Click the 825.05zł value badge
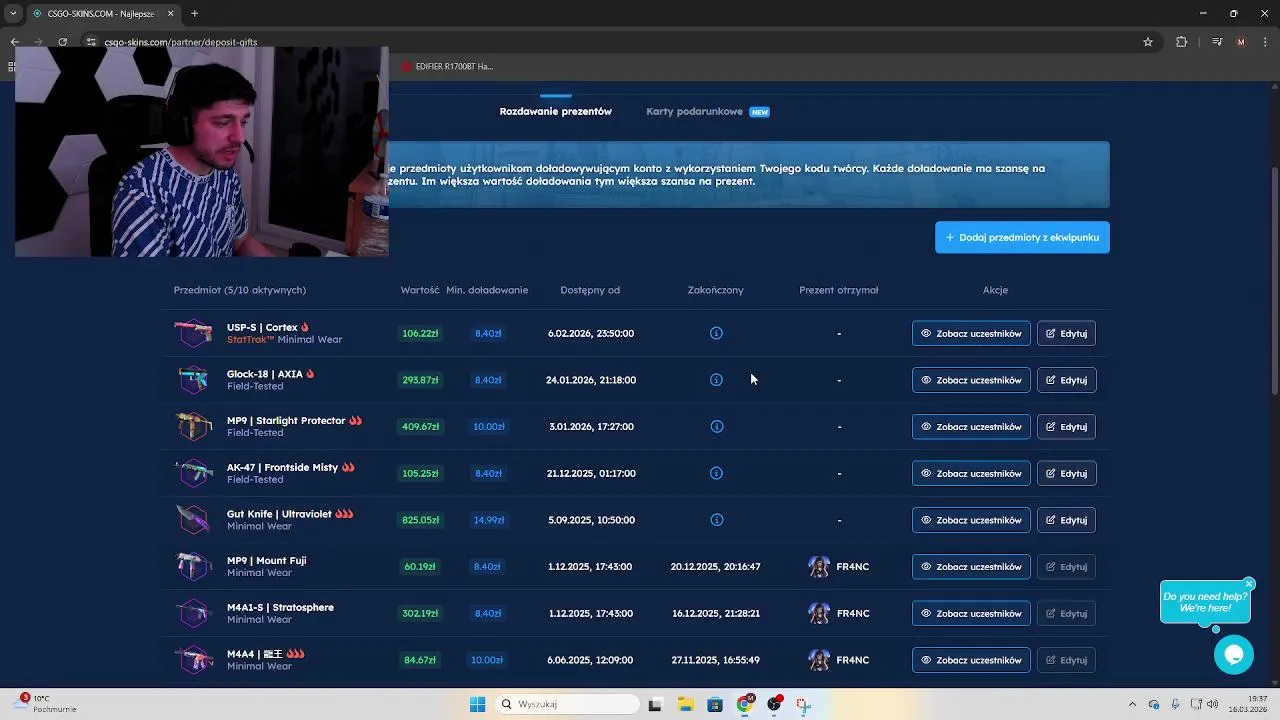Viewport: 1280px width, 720px height. [x=420, y=520]
